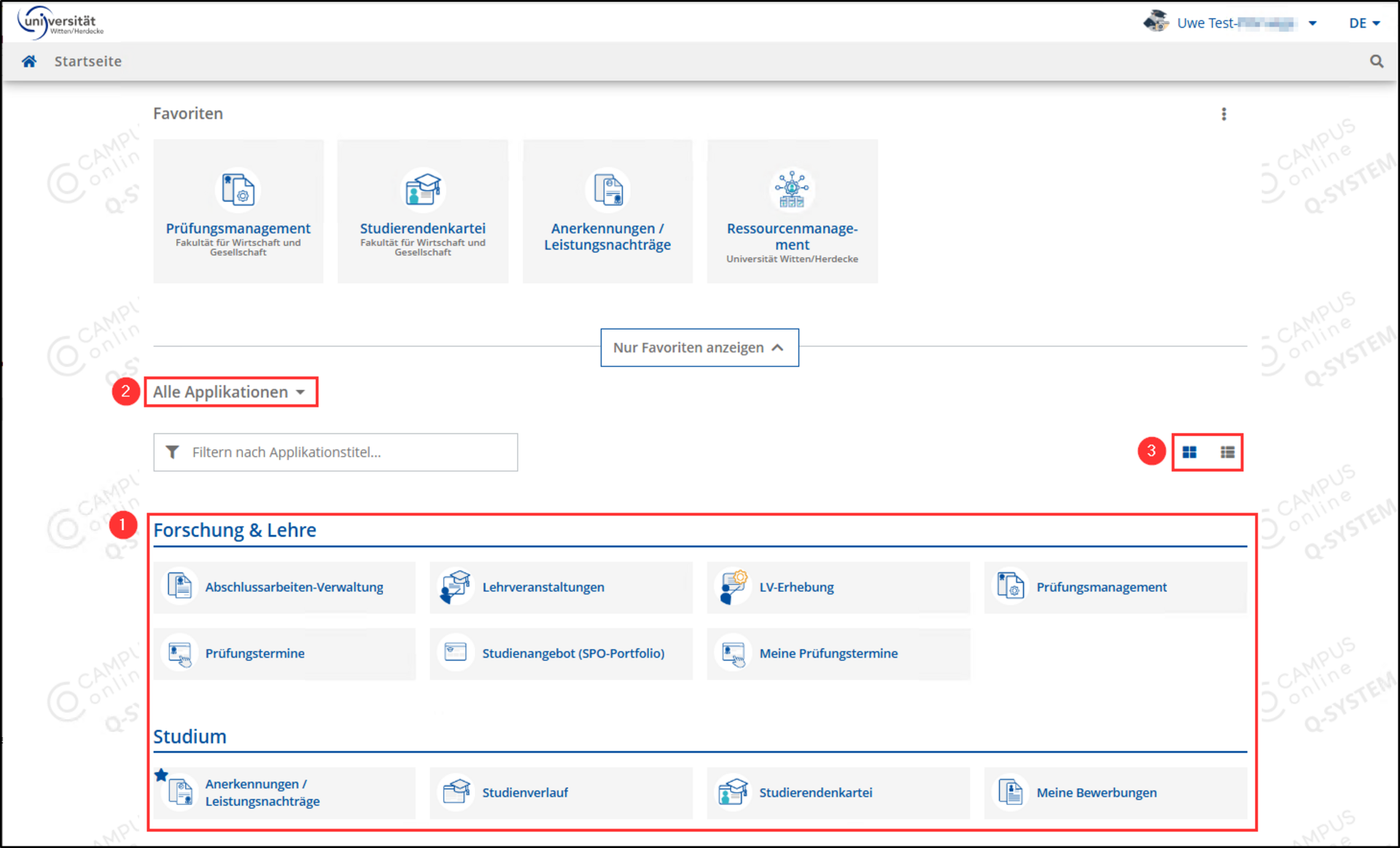Click the LV-Erhebung application icon

point(733,587)
